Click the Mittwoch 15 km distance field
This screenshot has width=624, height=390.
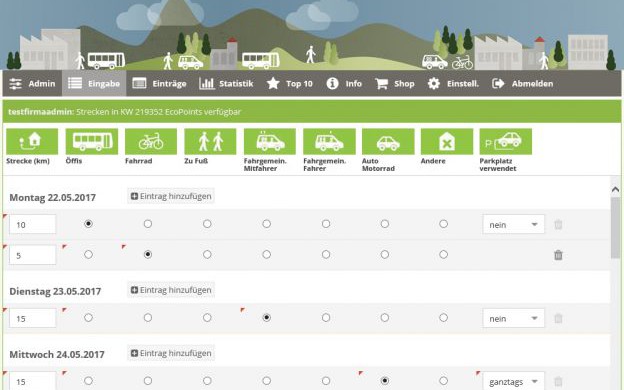click(33, 381)
